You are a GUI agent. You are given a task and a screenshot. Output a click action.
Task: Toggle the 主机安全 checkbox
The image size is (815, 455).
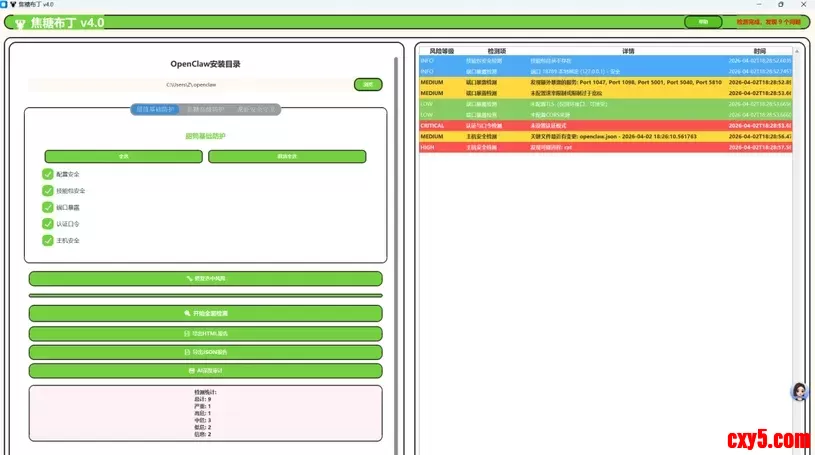point(48,240)
